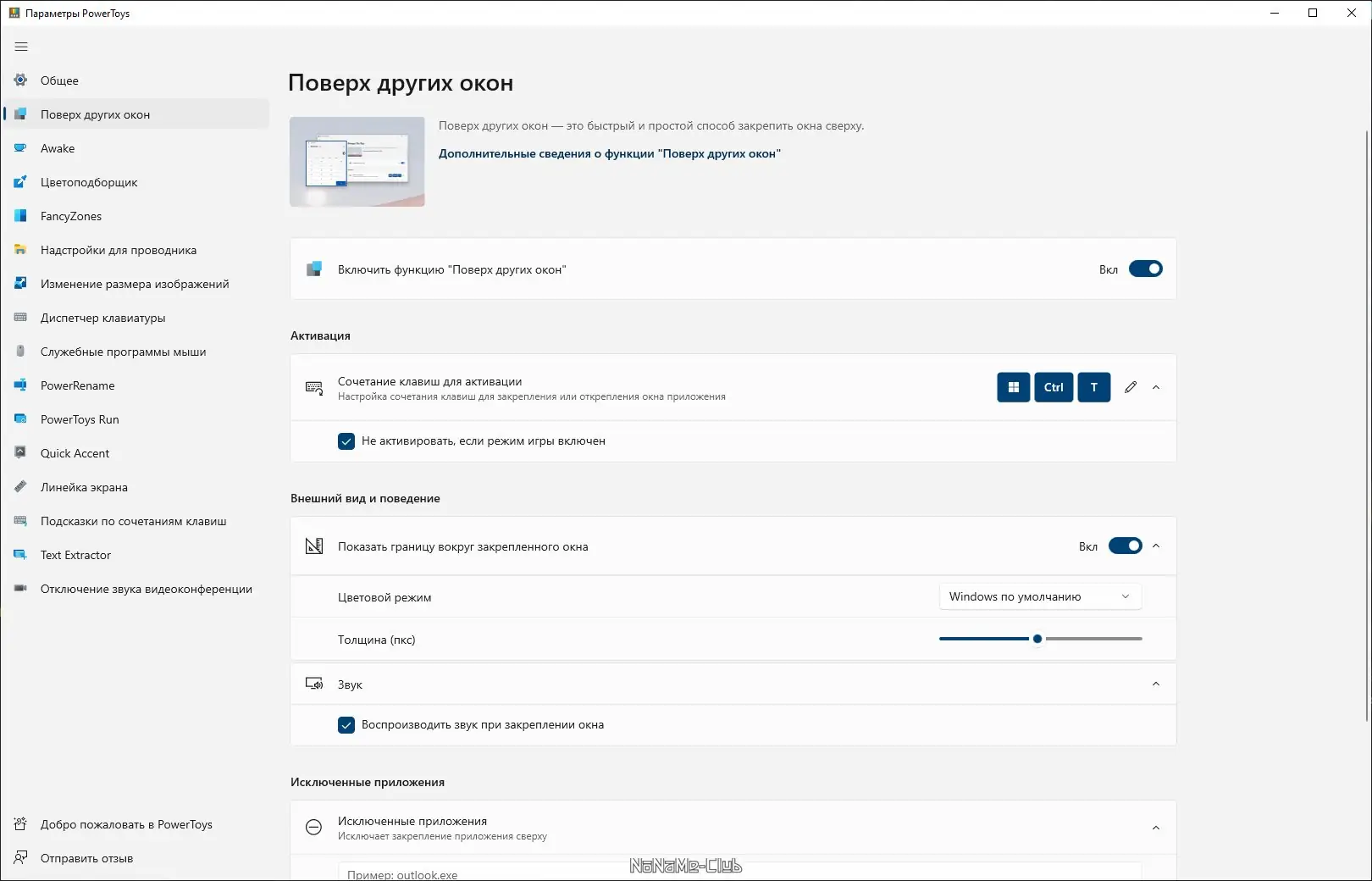Image resolution: width=1372 pixels, height=881 pixels.
Task: Open the Text Extractor settings icon
Action: [x=20, y=555]
